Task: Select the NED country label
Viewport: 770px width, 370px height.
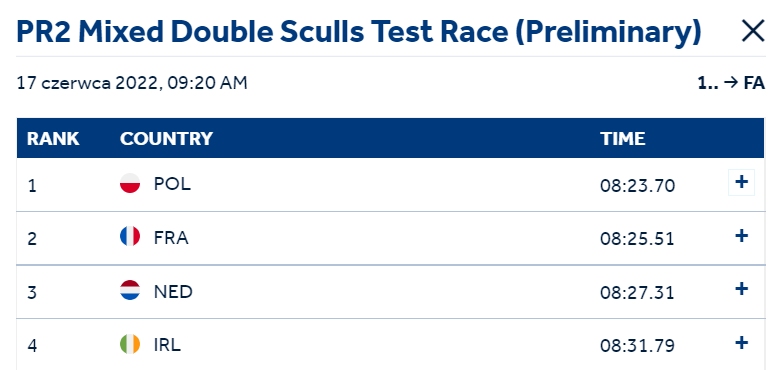Action: 173,291
